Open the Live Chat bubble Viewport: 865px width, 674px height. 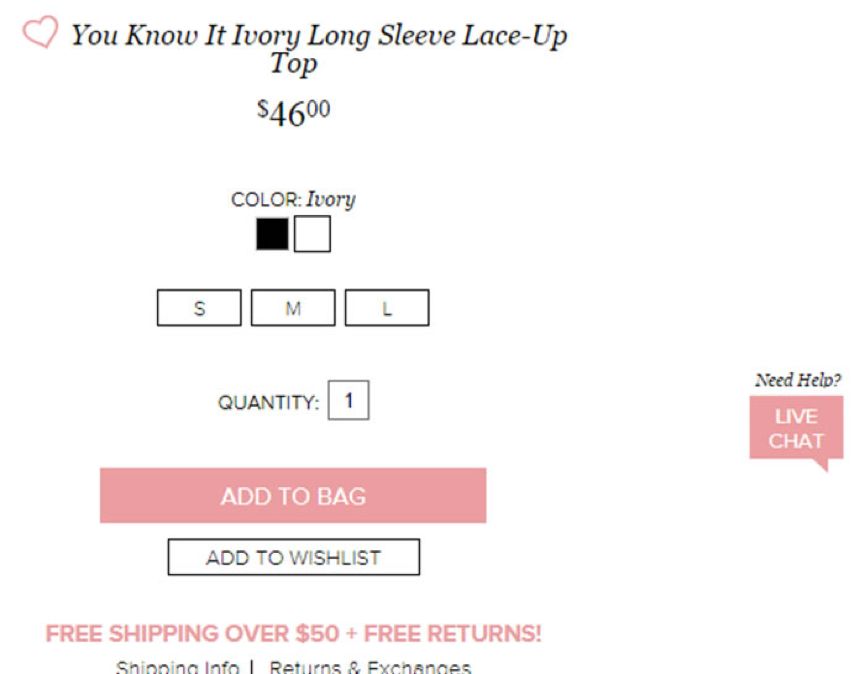(796, 429)
